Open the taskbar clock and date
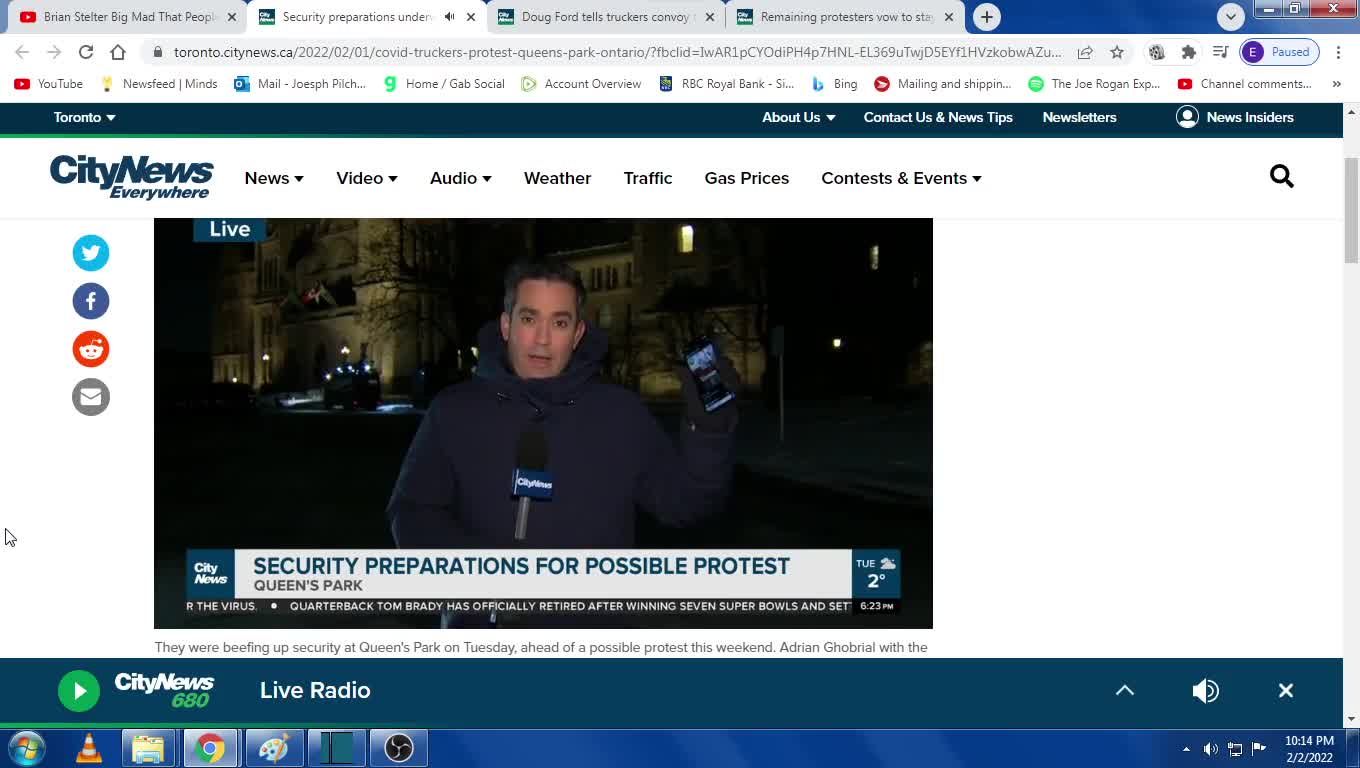 [1309, 749]
